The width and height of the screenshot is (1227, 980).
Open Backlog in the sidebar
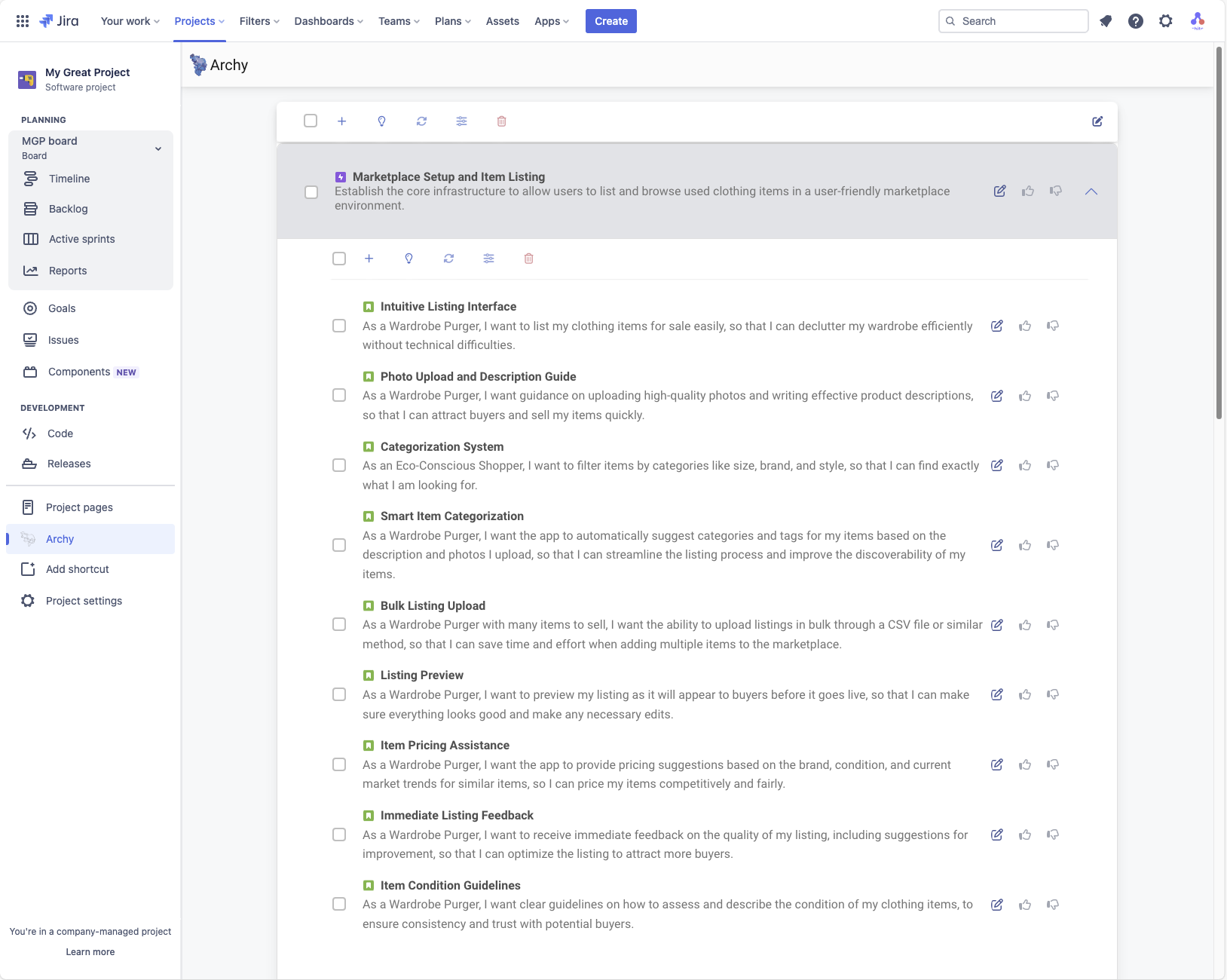click(68, 209)
